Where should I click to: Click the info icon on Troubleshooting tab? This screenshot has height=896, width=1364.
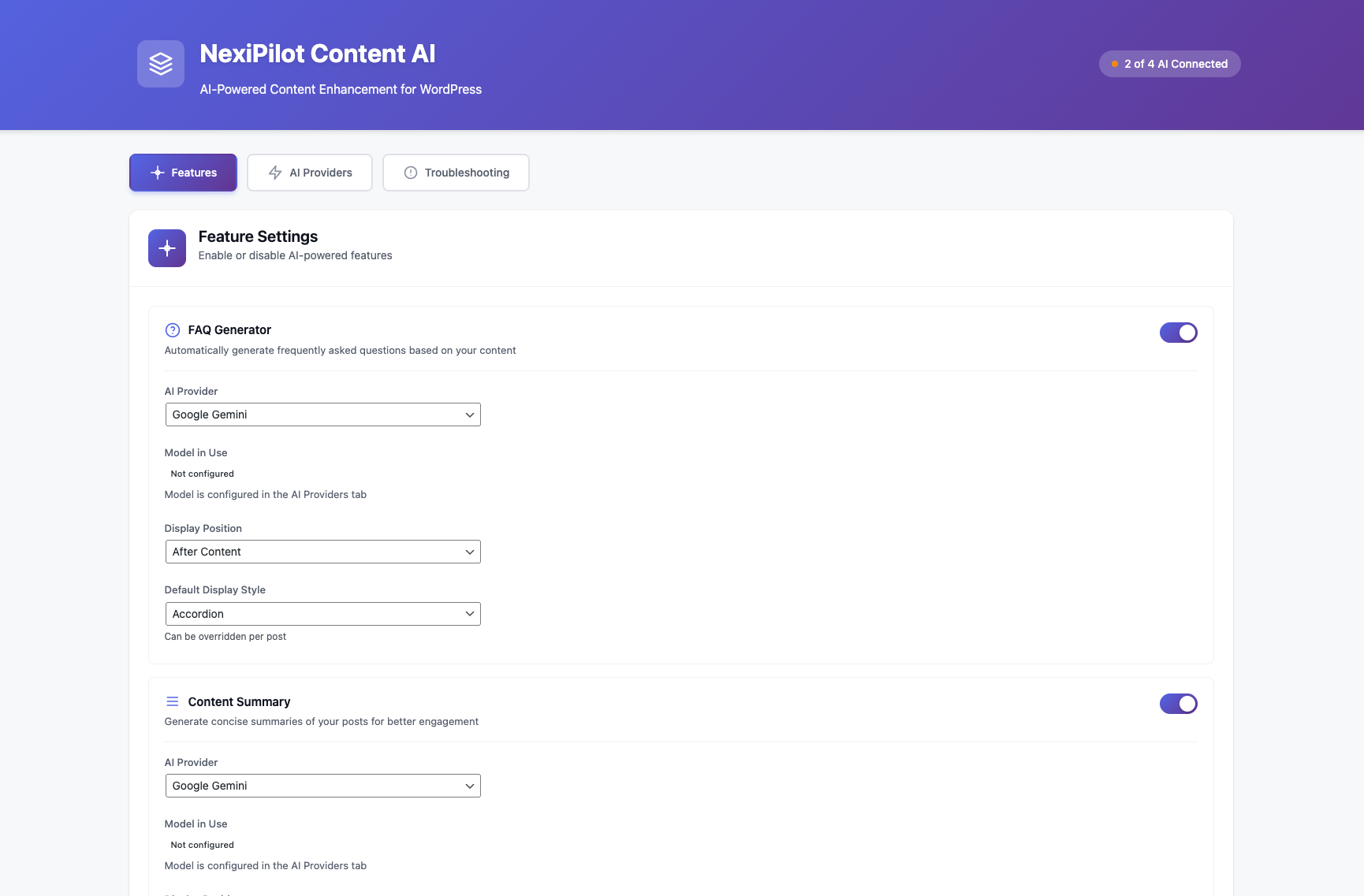(x=411, y=172)
